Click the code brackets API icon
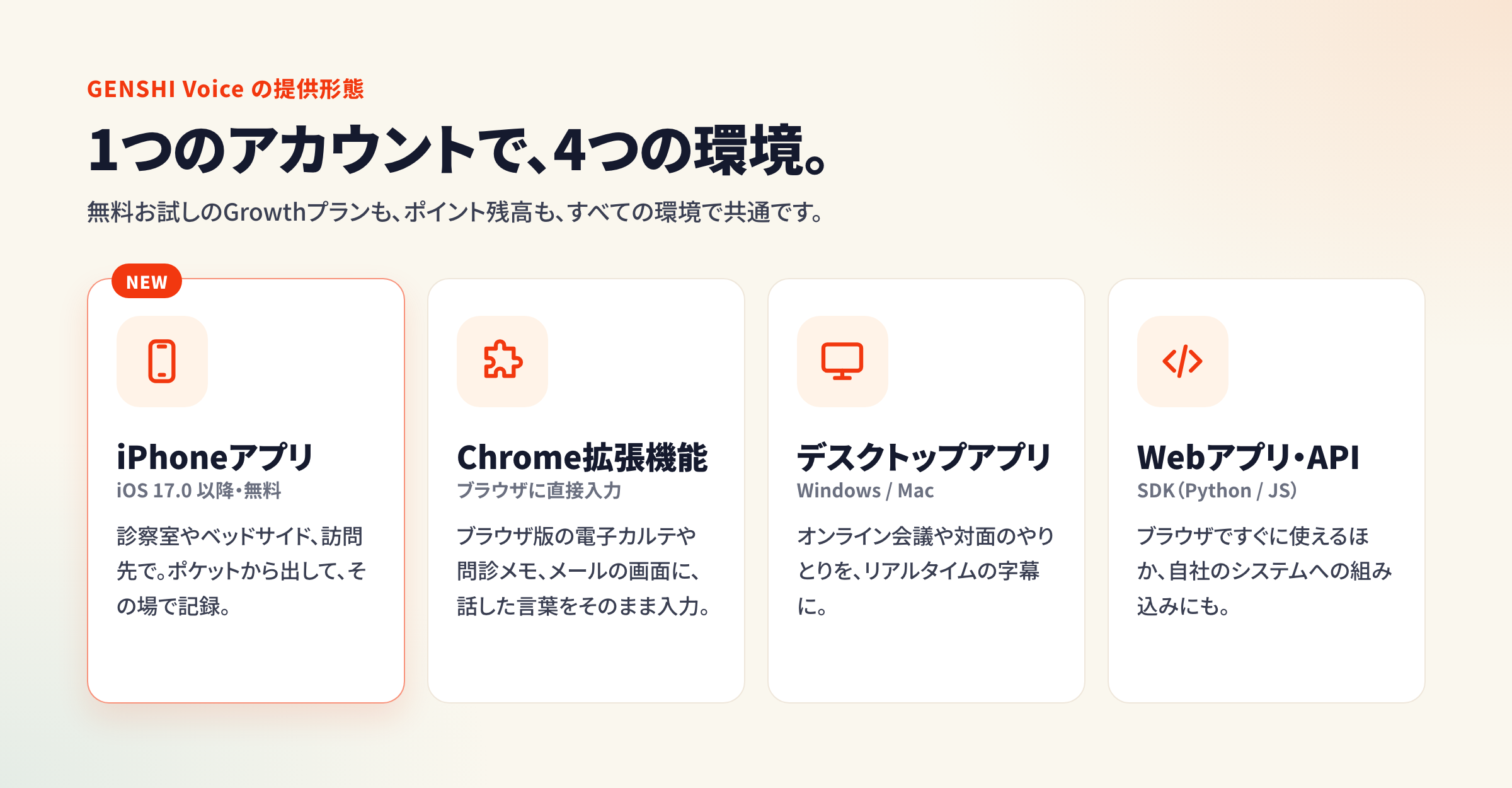Viewport: 1512px width, 788px height. tap(1183, 361)
